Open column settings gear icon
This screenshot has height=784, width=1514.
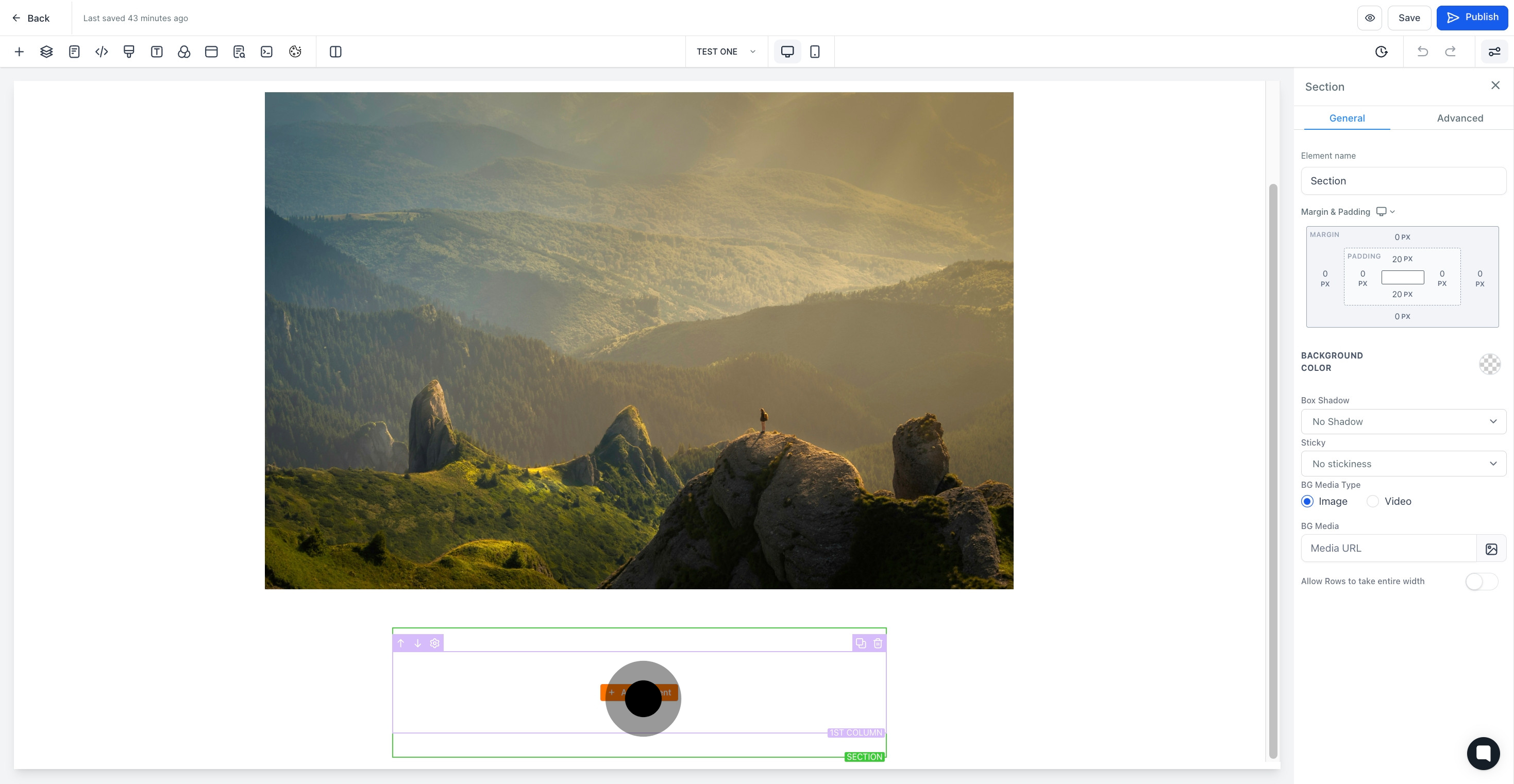click(x=435, y=643)
